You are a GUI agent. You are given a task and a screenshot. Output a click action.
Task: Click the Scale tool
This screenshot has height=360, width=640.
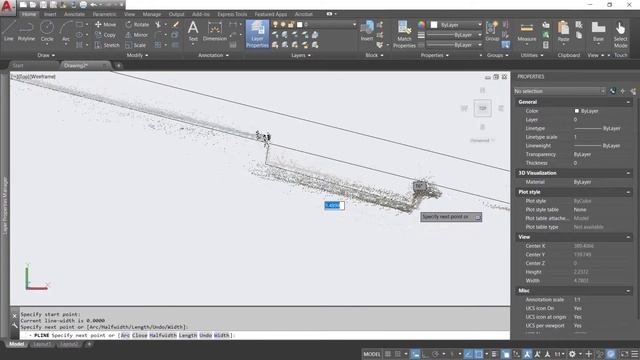pyautogui.click(x=136, y=45)
